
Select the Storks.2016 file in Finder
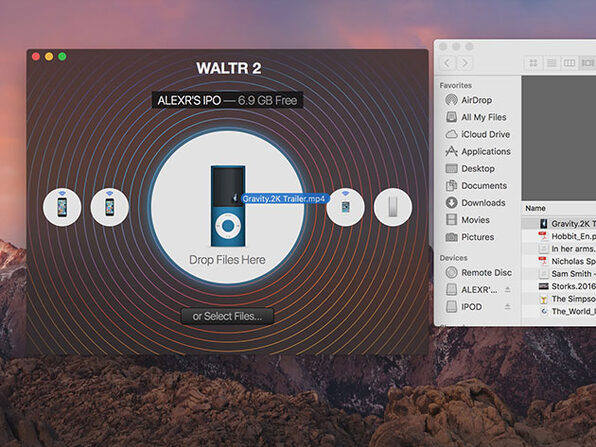pos(559,286)
